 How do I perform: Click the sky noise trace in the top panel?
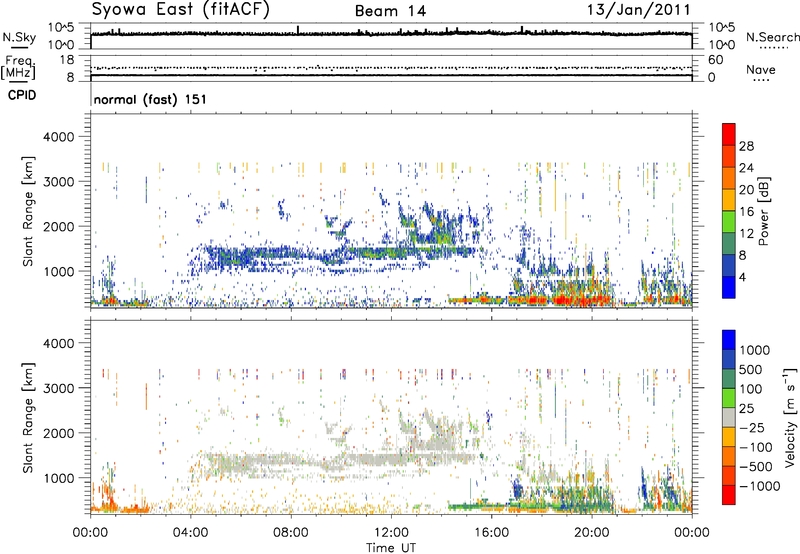tap(391, 34)
